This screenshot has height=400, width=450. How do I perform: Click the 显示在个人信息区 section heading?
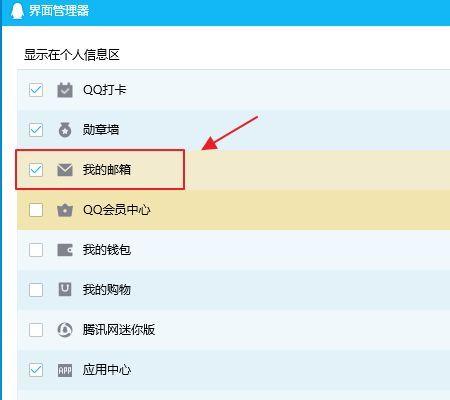(x=72, y=55)
